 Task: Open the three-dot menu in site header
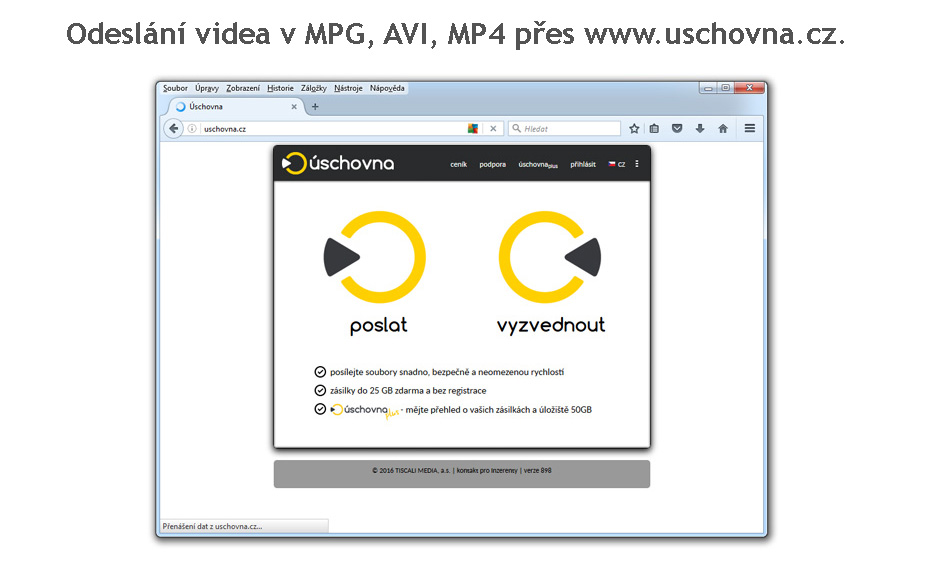point(637,164)
